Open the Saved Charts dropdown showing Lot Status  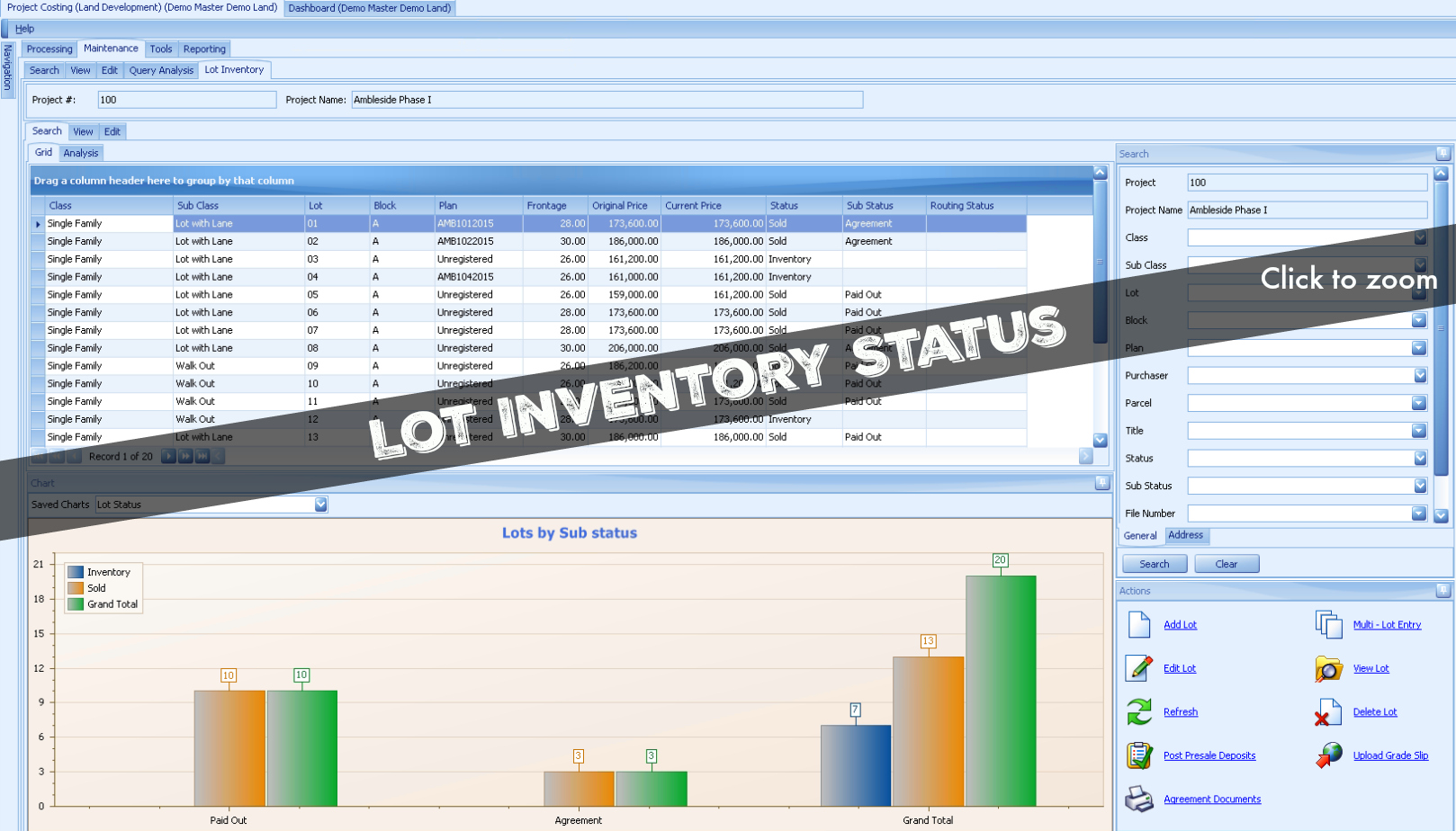[x=321, y=504]
